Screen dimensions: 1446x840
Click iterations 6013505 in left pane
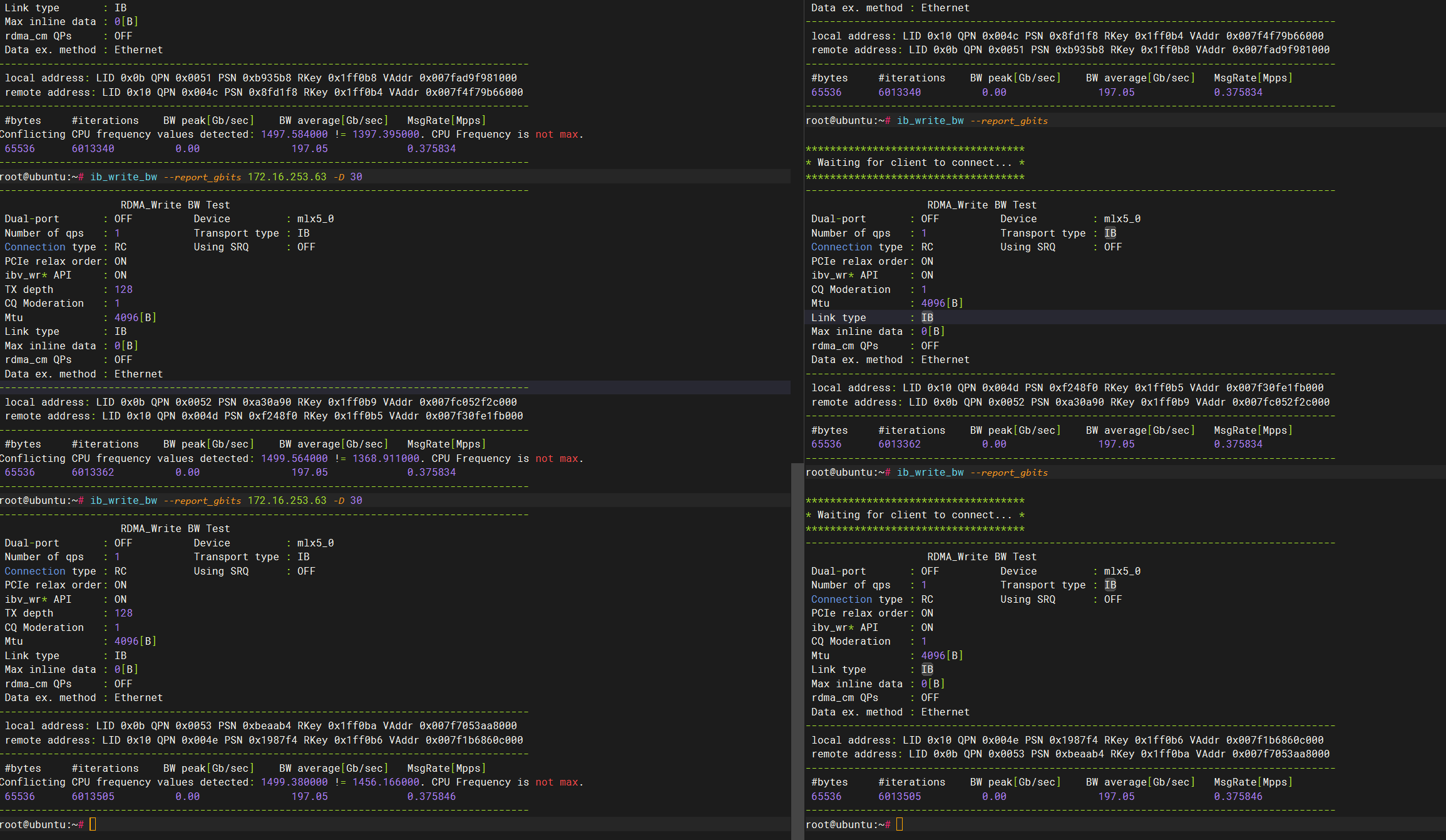93,797
